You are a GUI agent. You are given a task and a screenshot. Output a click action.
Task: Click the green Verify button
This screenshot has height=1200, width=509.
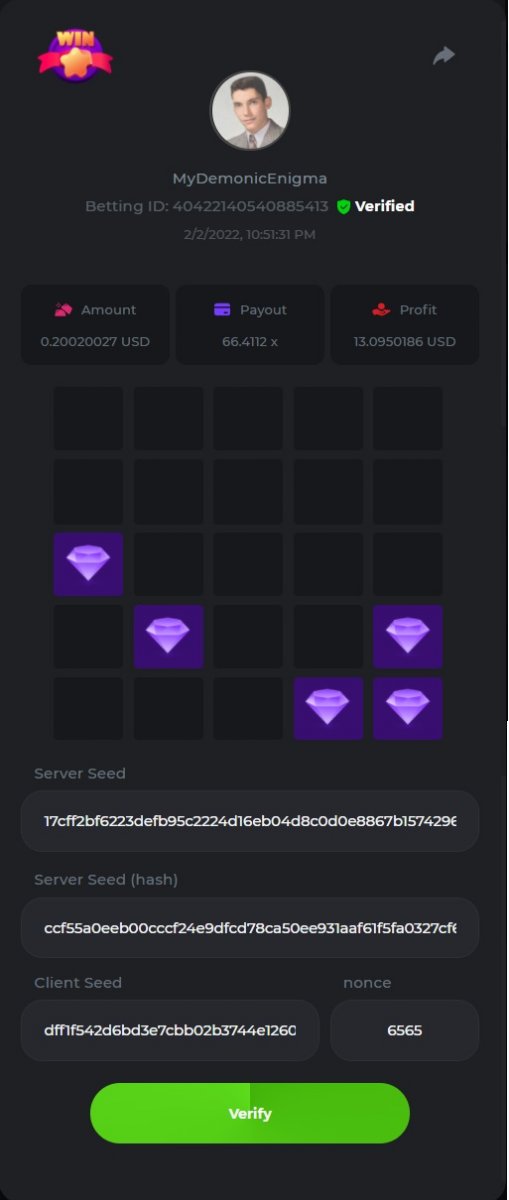pos(250,1113)
